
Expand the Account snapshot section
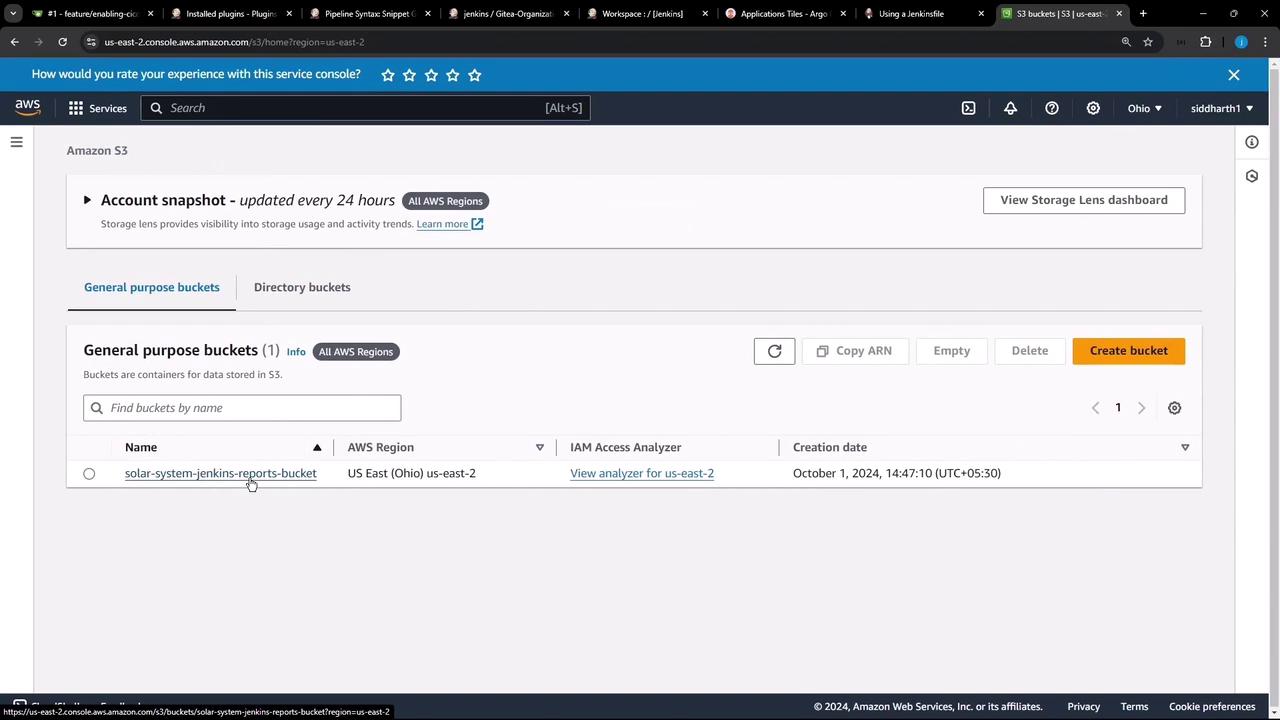87,200
